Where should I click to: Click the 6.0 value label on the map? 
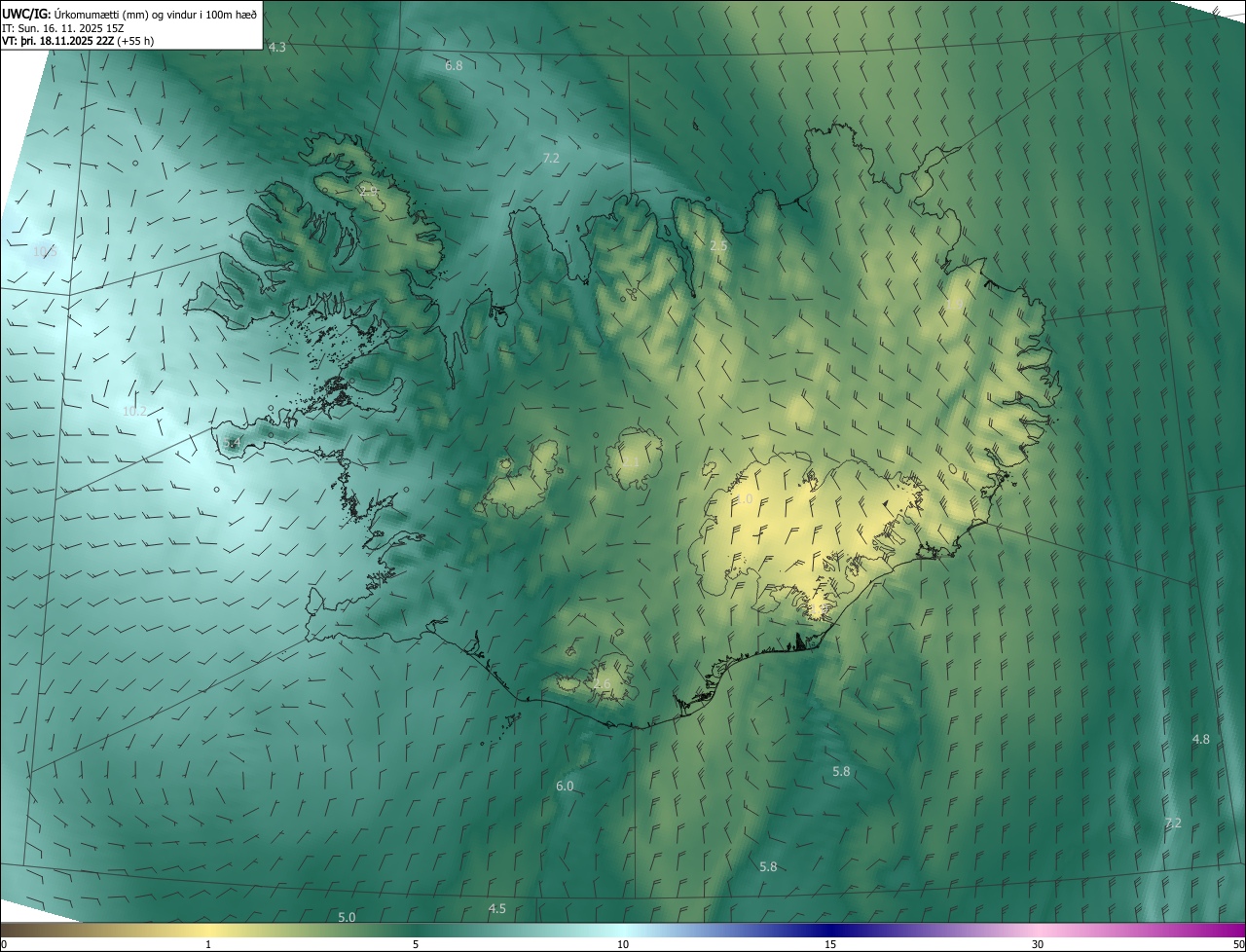point(565,787)
